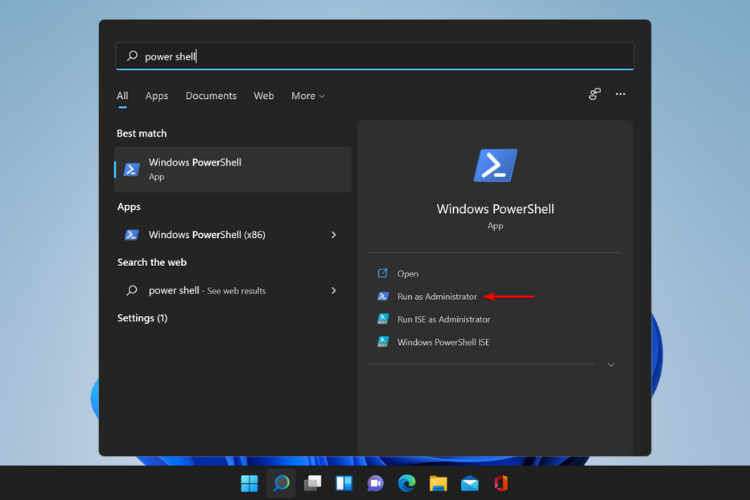750x500 pixels.
Task: Switch to the Apps search tab
Action: (x=156, y=96)
